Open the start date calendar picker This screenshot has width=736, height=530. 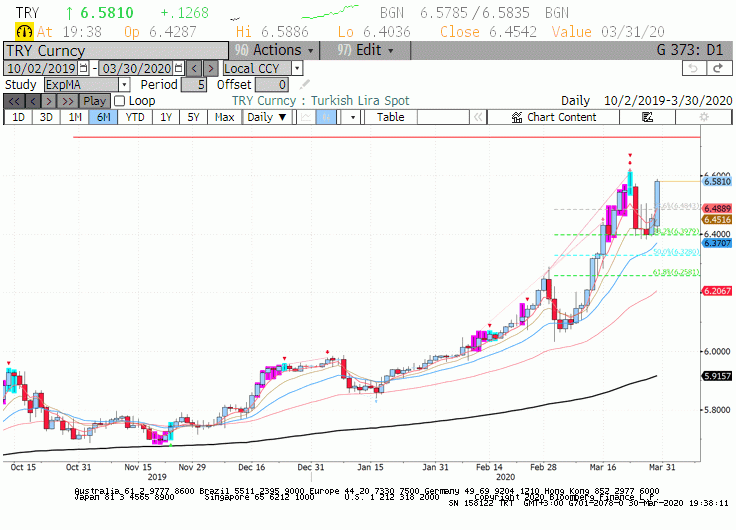(x=83, y=69)
